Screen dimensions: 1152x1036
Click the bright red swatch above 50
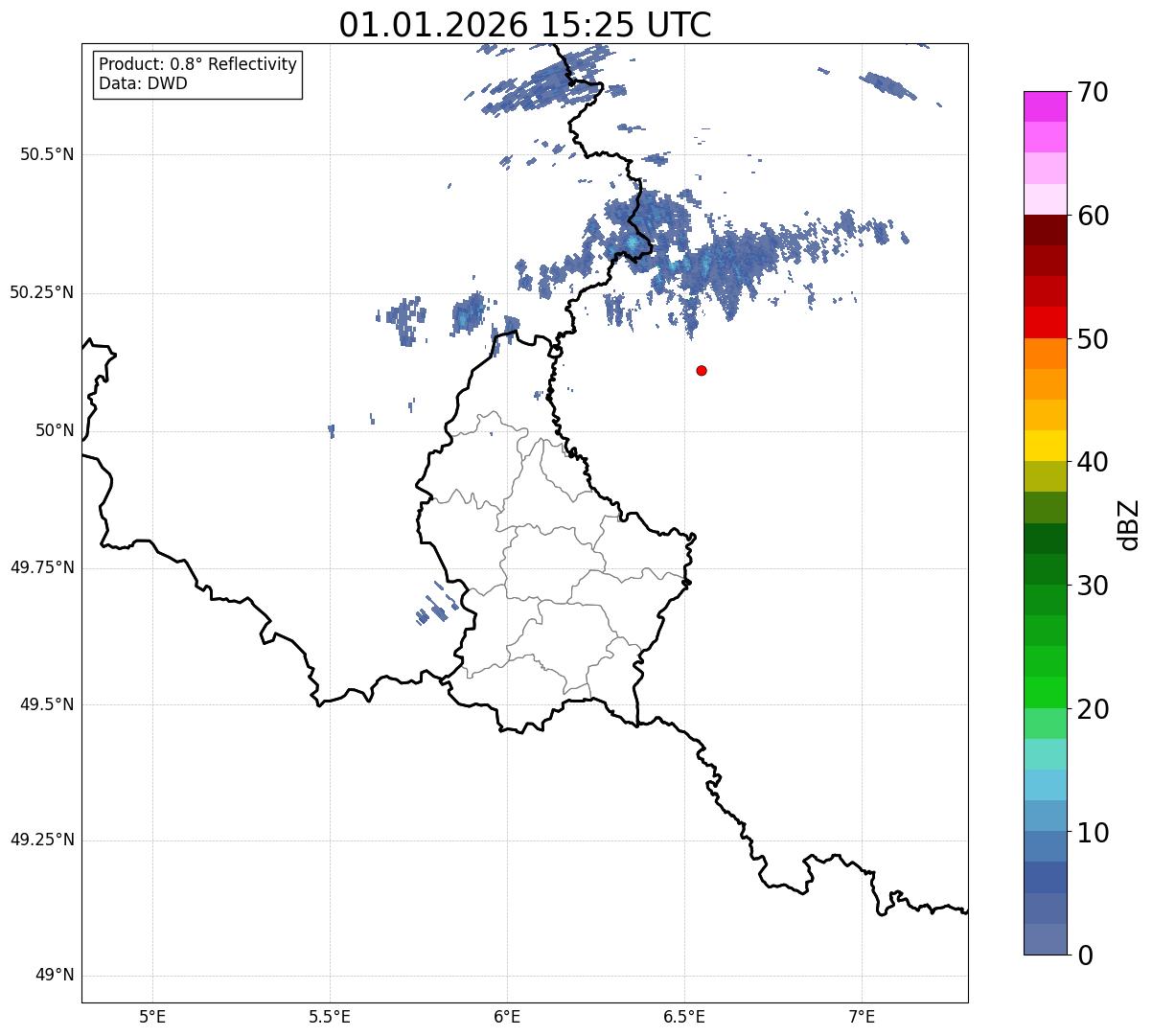pyautogui.click(x=1045, y=322)
